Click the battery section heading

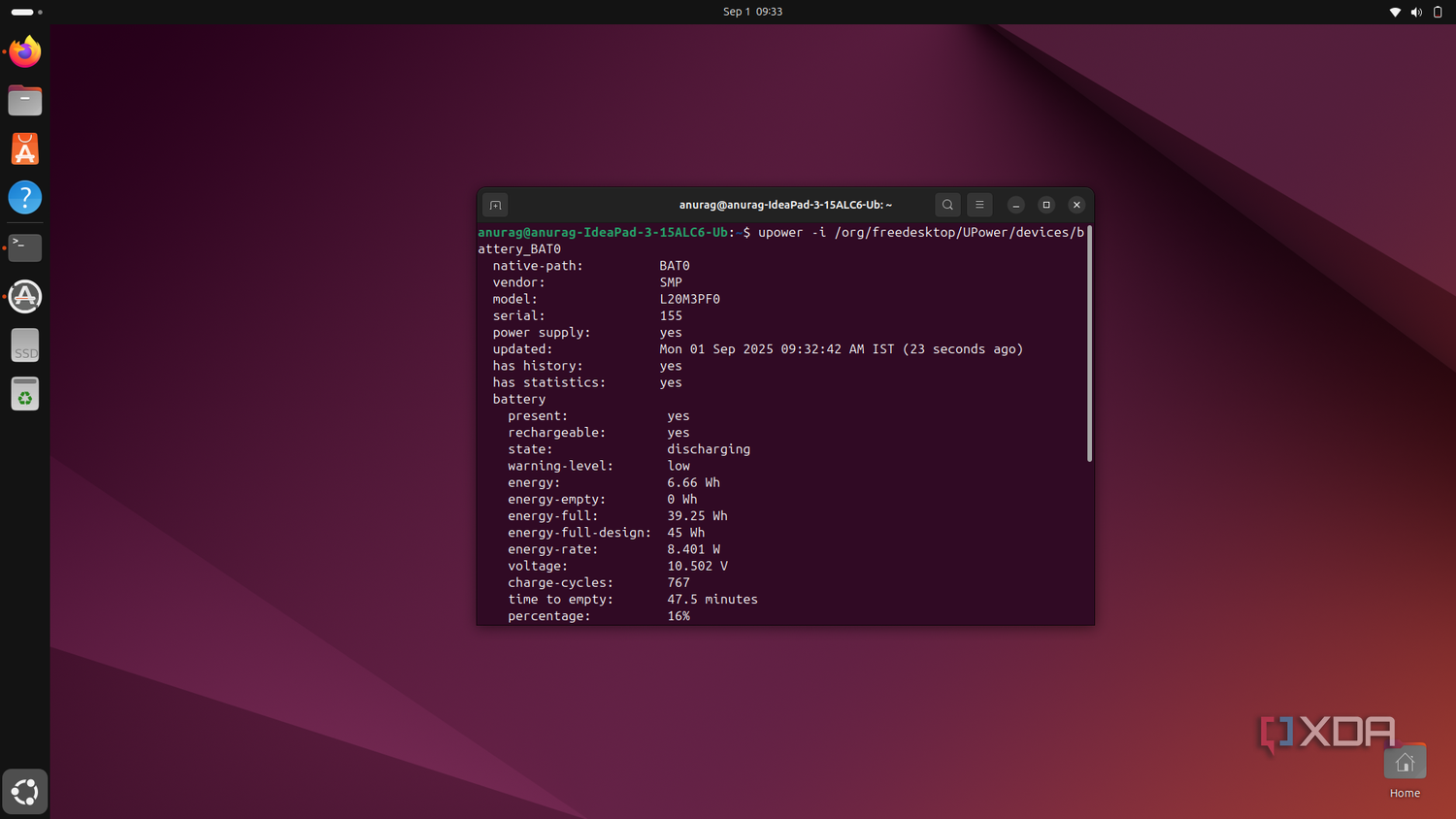point(519,400)
